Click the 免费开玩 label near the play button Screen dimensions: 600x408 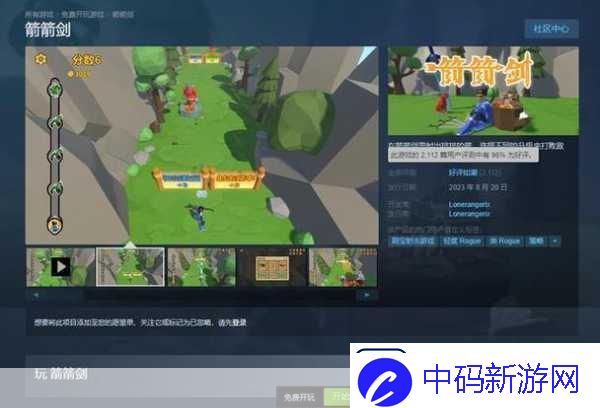[x=300, y=397]
